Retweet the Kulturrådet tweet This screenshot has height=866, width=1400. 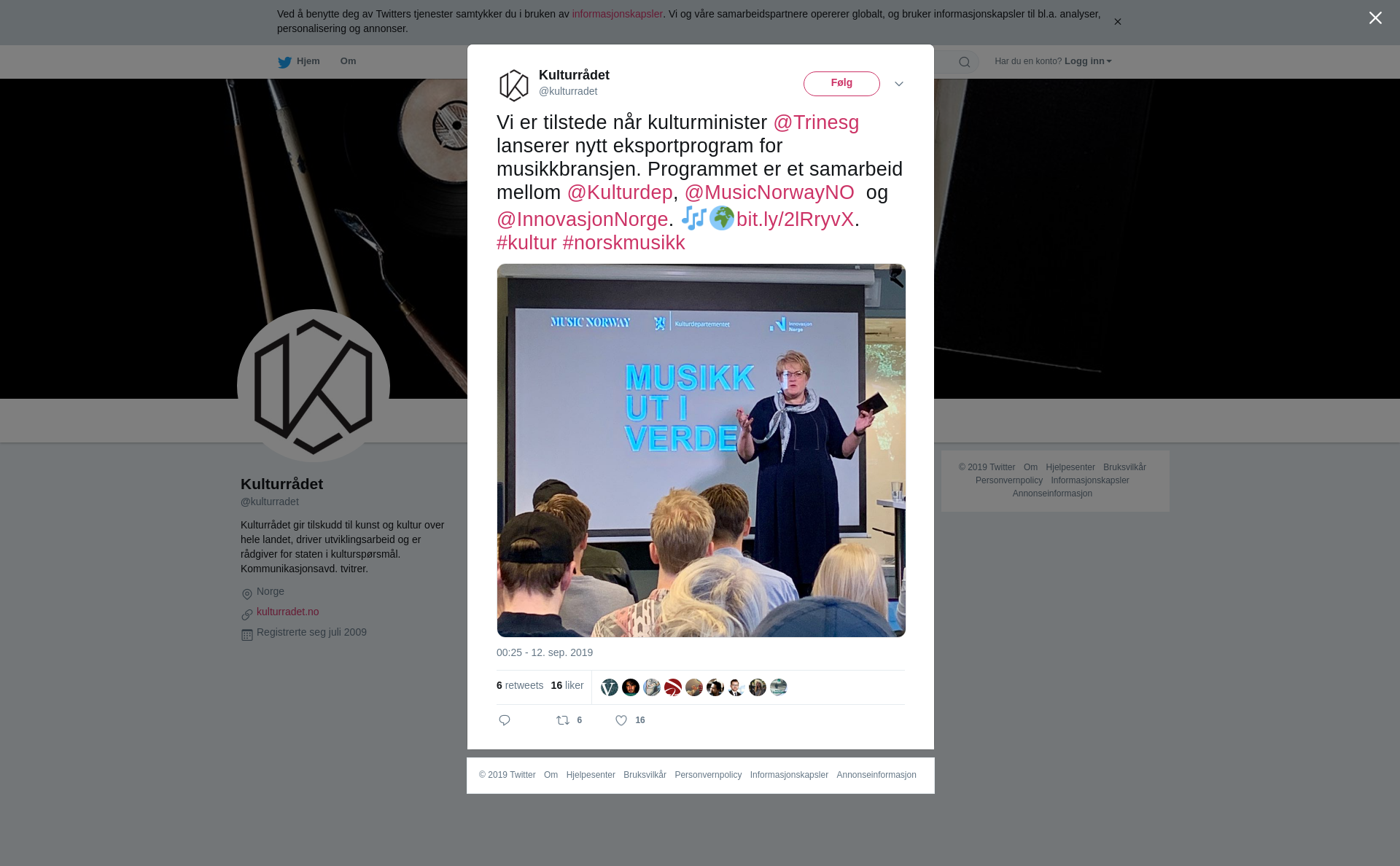point(564,720)
